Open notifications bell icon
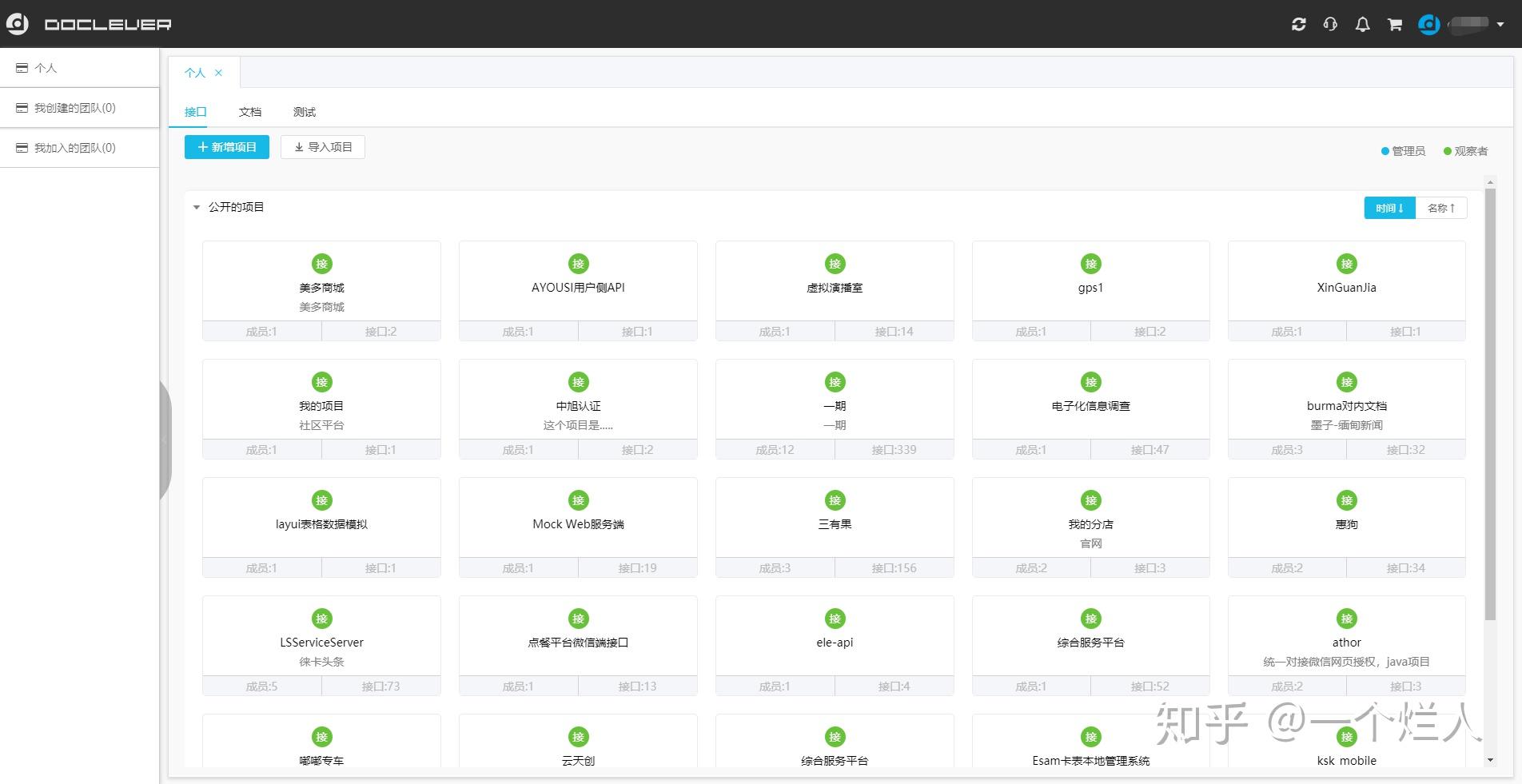 tap(1363, 25)
